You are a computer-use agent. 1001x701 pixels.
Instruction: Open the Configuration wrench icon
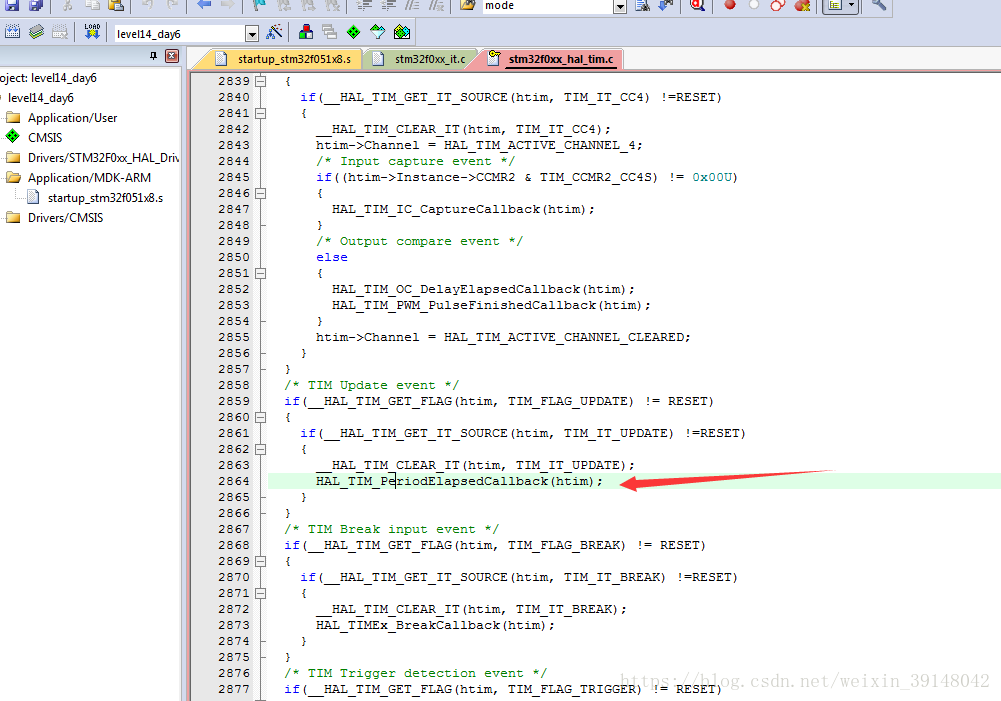click(x=878, y=5)
